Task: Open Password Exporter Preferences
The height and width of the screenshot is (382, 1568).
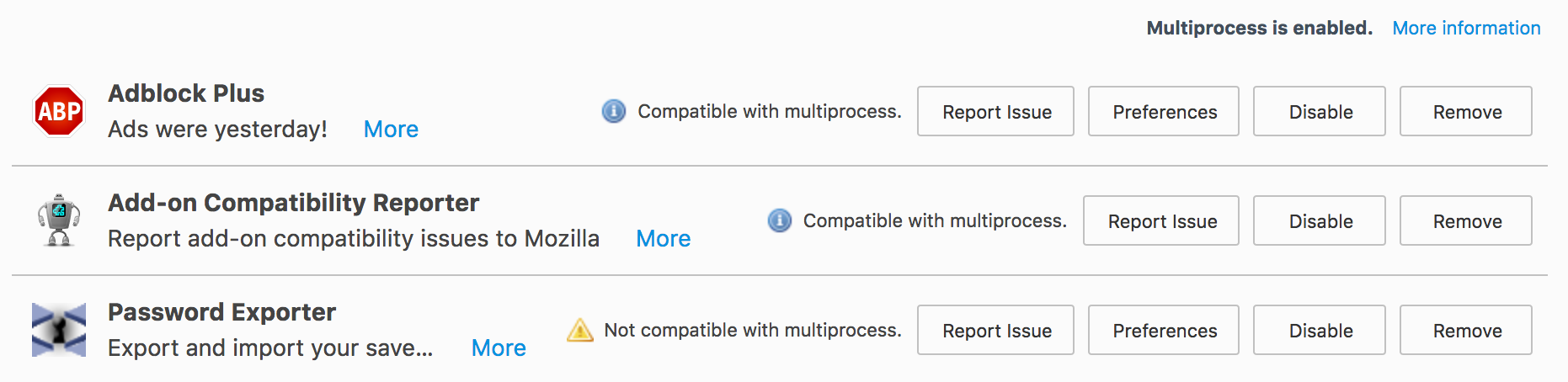Action: click(x=1165, y=330)
